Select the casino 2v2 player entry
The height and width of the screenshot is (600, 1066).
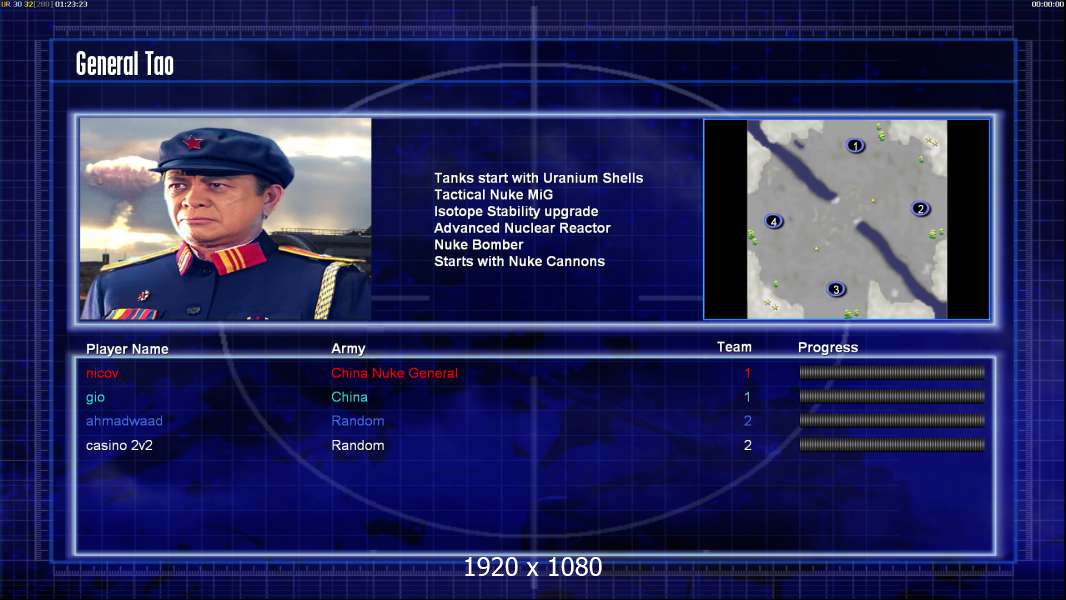pyautogui.click(x=119, y=446)
